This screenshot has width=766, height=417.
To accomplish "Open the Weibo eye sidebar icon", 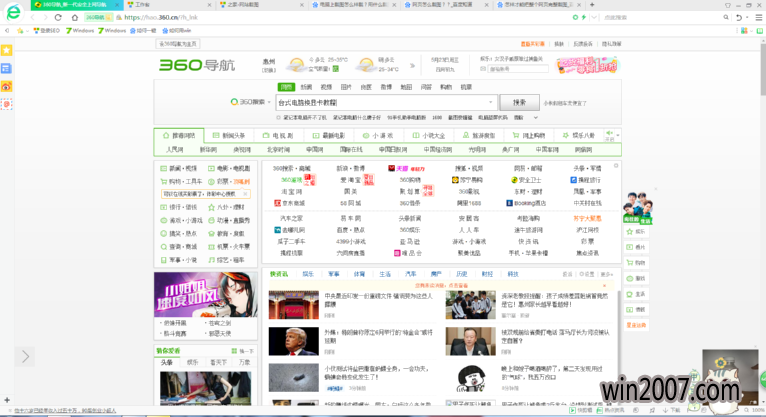I will pos(6,86).
